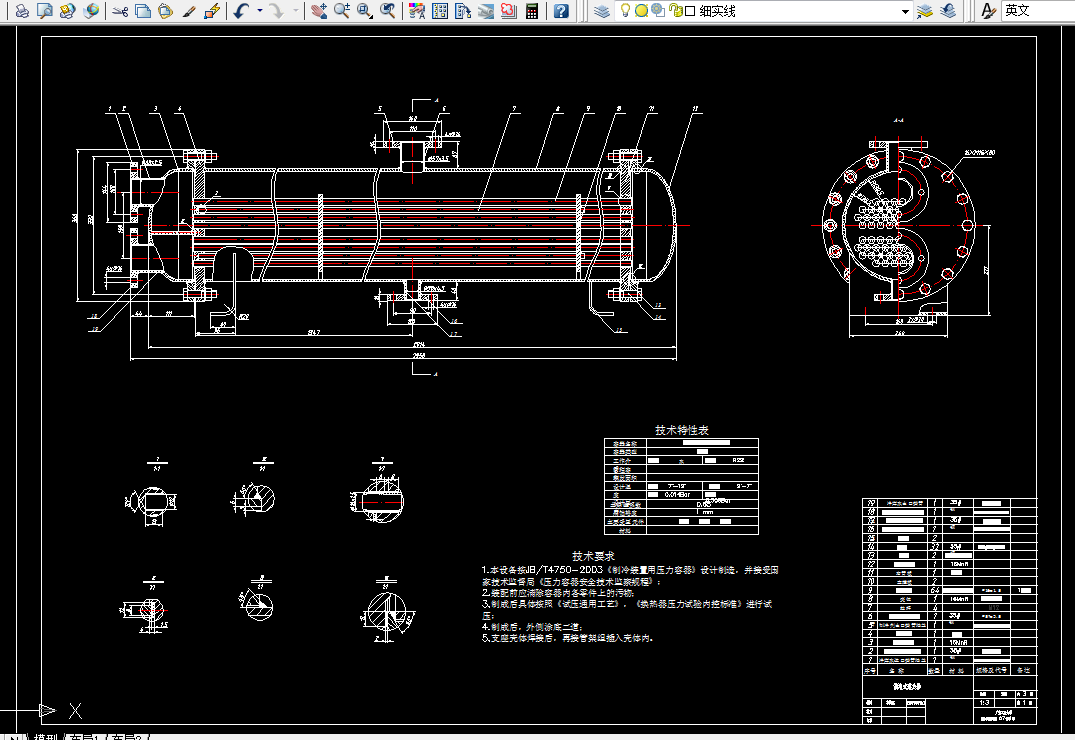Viewport: 1075px width, 740px height.
Task: Click the Undo arrow button
Action: pyautogui.click(x=242, y=11)
